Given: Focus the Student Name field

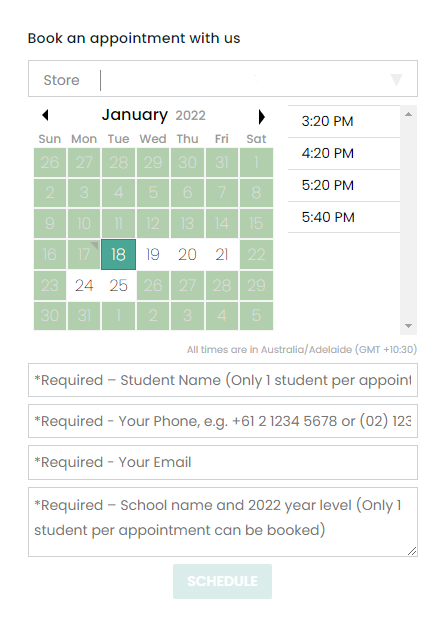Looking at the screenshot, I should click(223, 380).
